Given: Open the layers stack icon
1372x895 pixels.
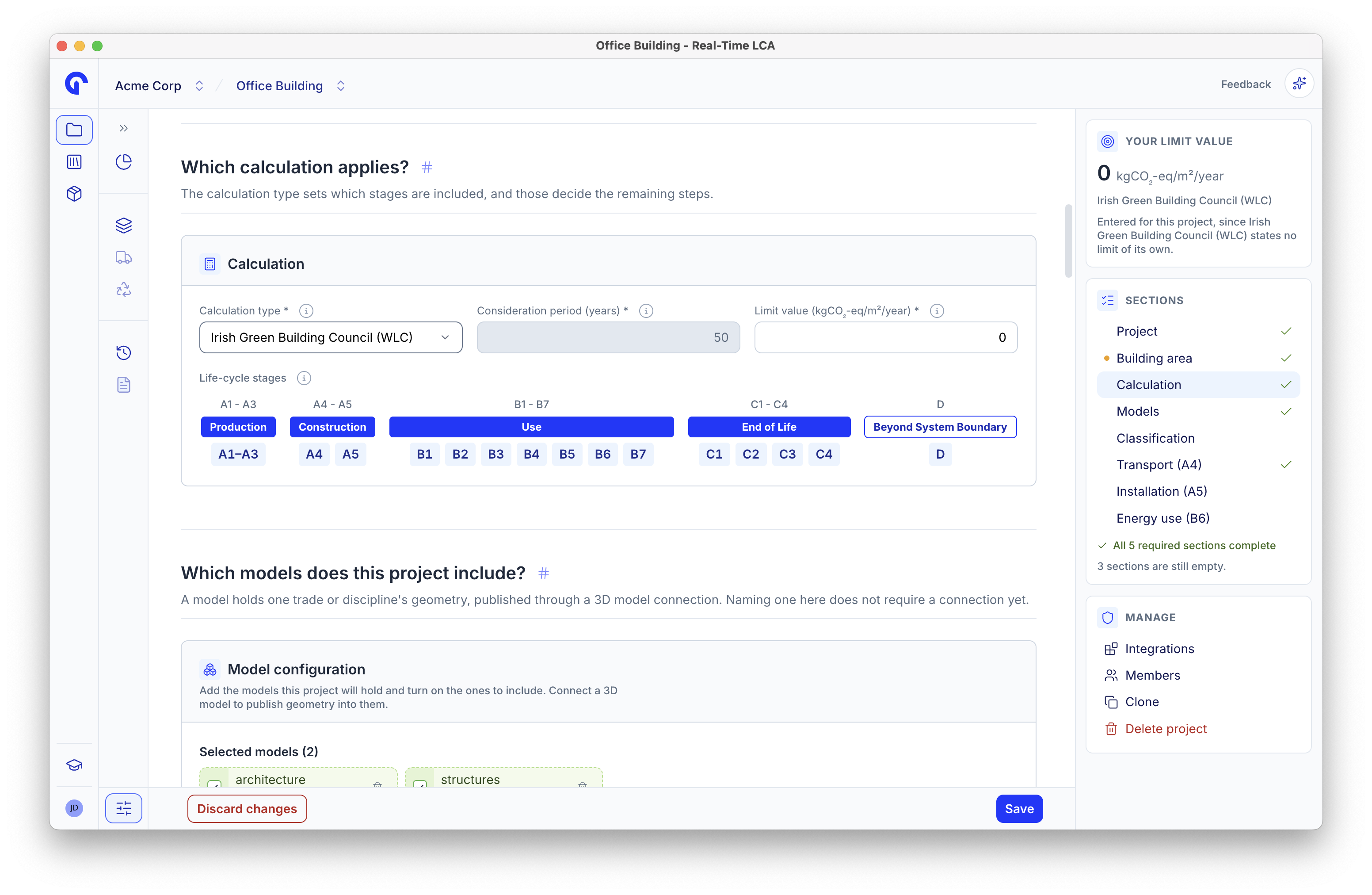Looking at the screenshot, I should [123, 226].
